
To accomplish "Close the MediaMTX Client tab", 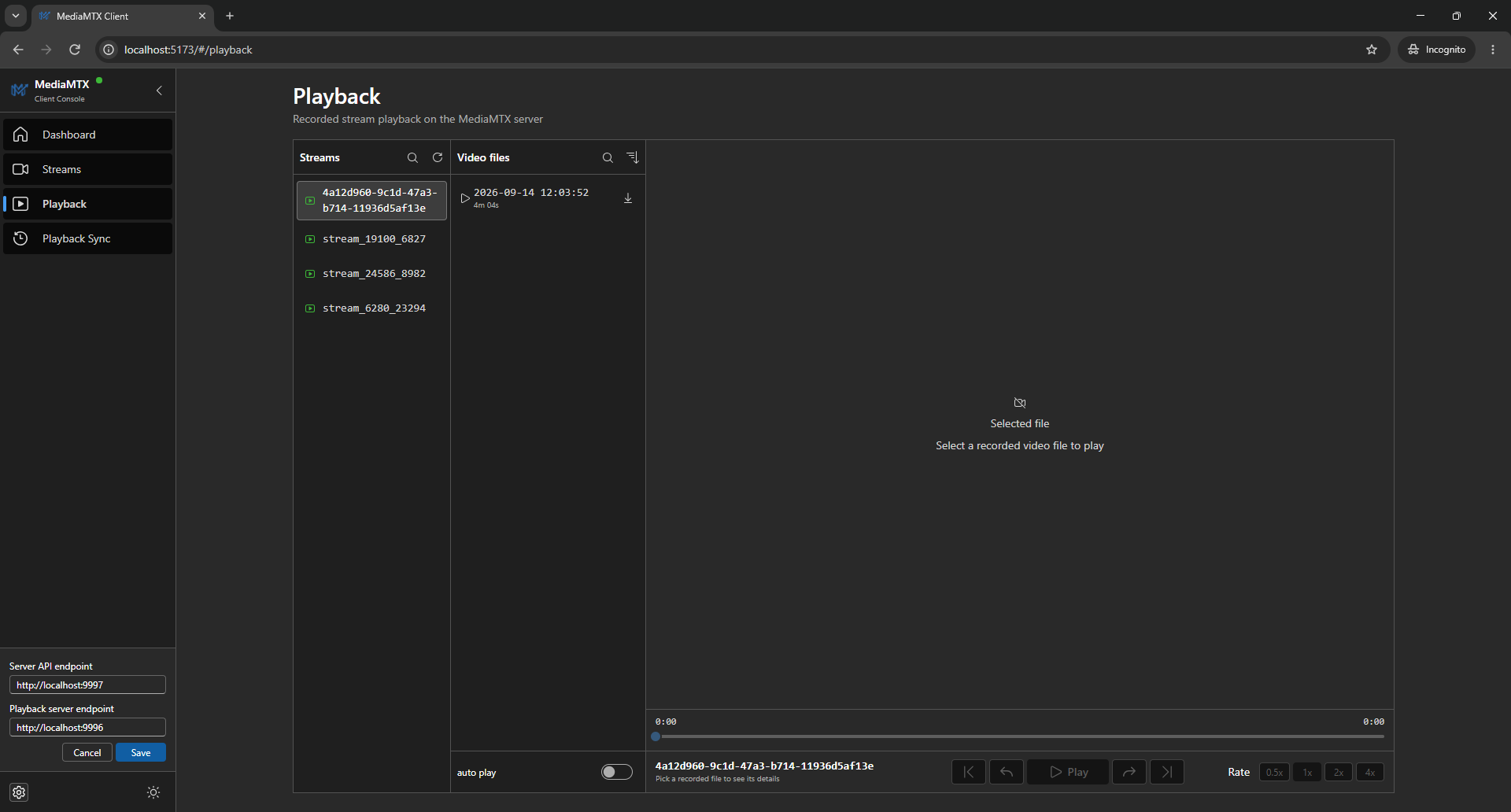I will [202, 16].
